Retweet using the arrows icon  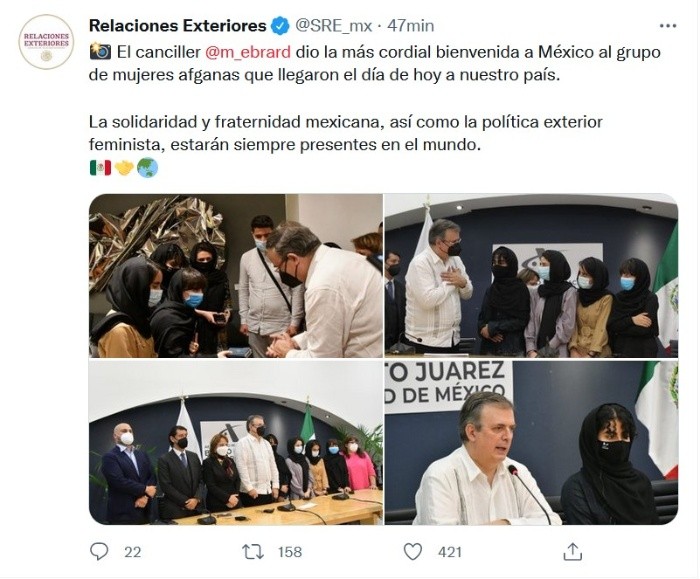coord(253,552)
